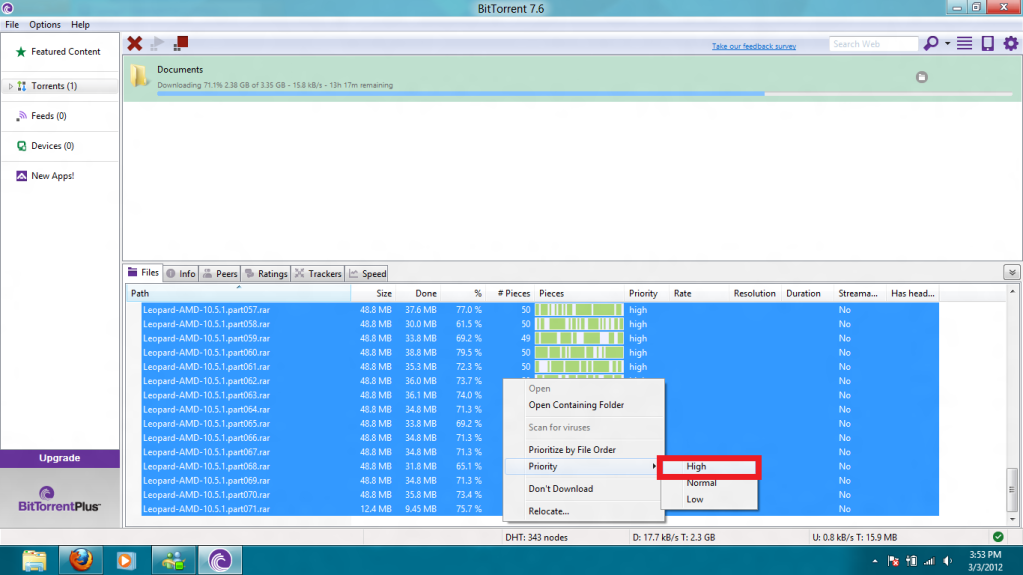
Task: Switch to the Speed tab
Action: [x=368, y=273]
